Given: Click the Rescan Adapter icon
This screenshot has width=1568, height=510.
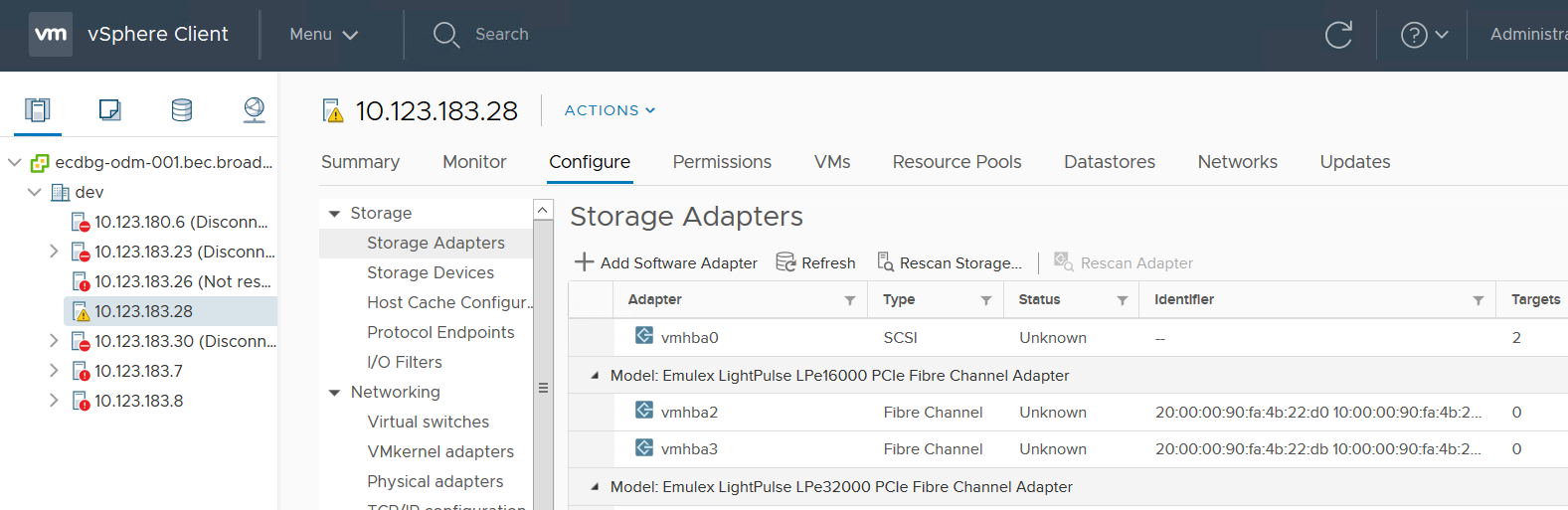Looking at the screenshot, I should click(x=1063, y=261).
